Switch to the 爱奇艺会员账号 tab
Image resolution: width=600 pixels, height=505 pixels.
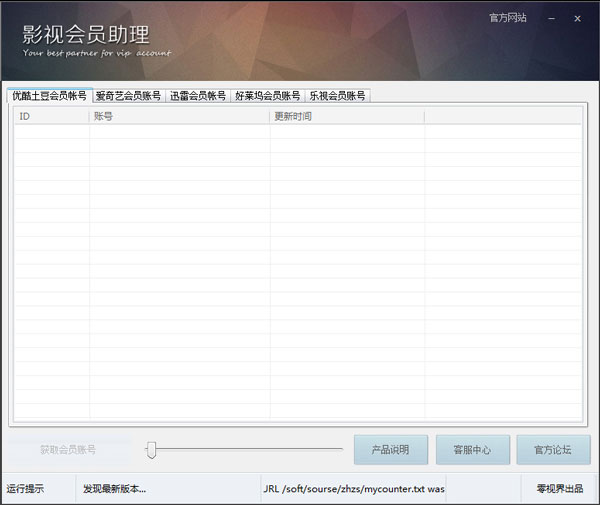coord(128,96)
